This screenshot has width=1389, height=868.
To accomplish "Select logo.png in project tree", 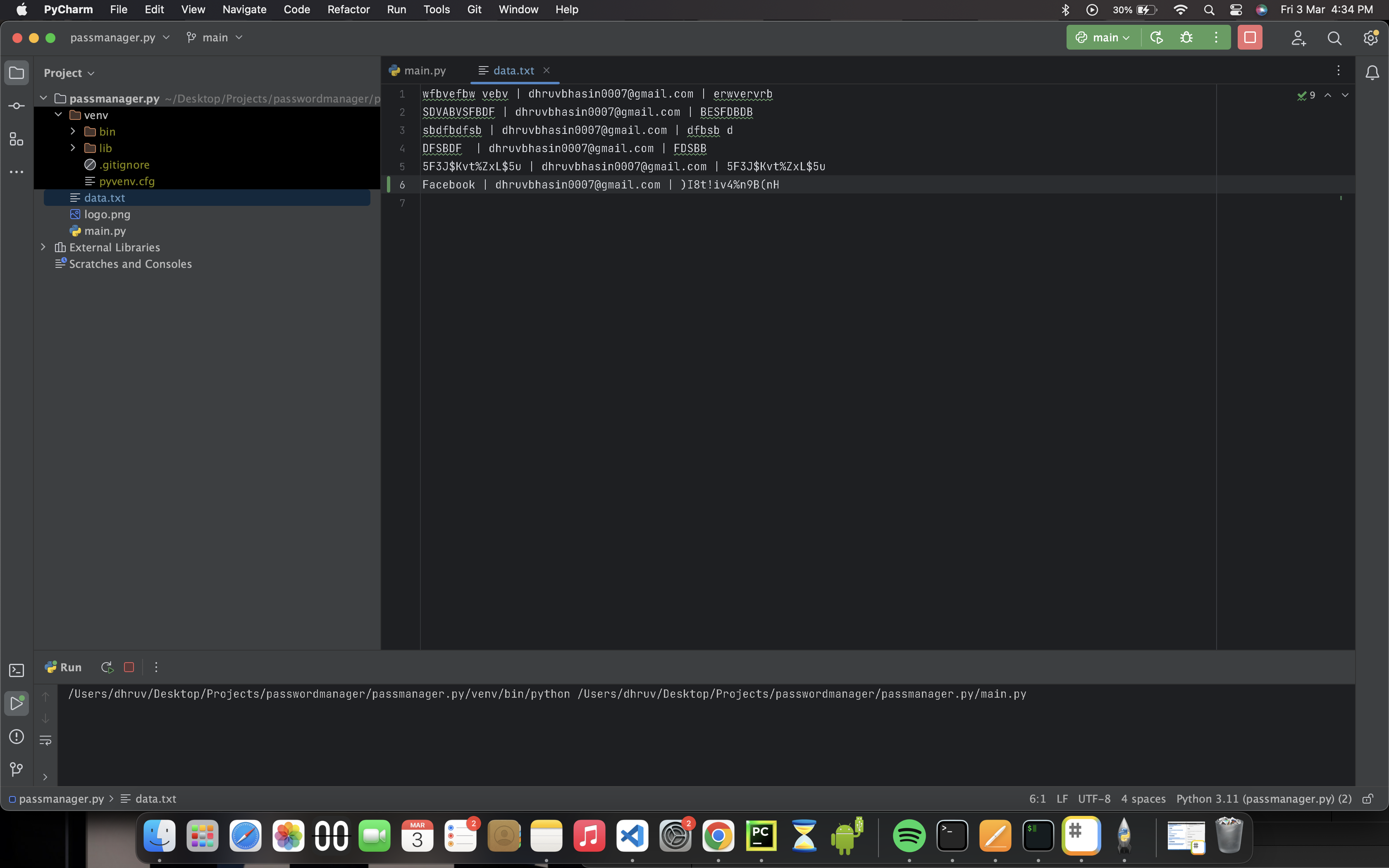I will [x=107, y=214].
